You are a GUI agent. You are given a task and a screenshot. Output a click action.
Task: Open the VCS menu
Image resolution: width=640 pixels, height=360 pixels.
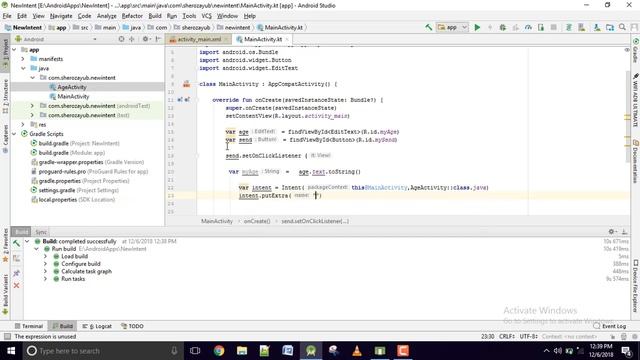click(x=207, y=16)
